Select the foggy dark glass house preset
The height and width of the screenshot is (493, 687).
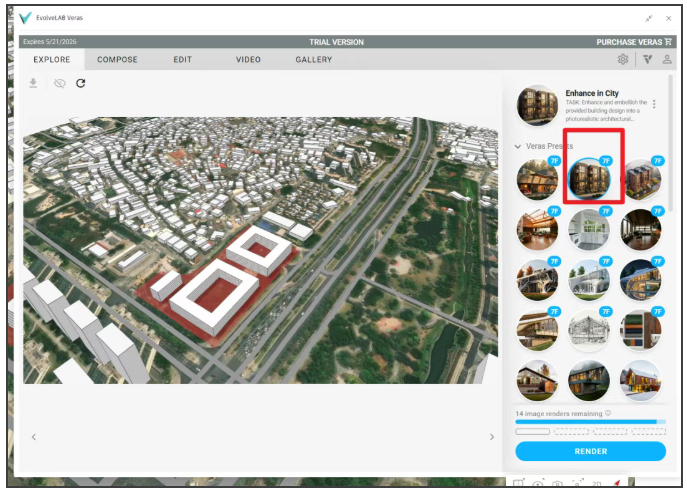(x=589, y=380)
